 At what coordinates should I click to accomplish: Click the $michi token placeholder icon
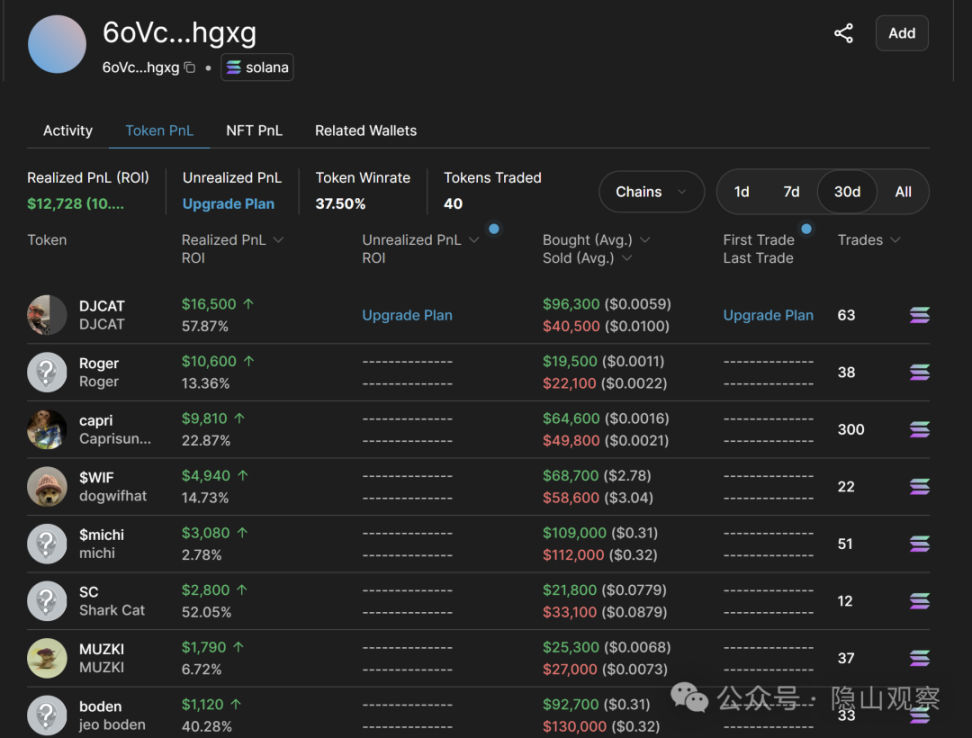[47, 544]
